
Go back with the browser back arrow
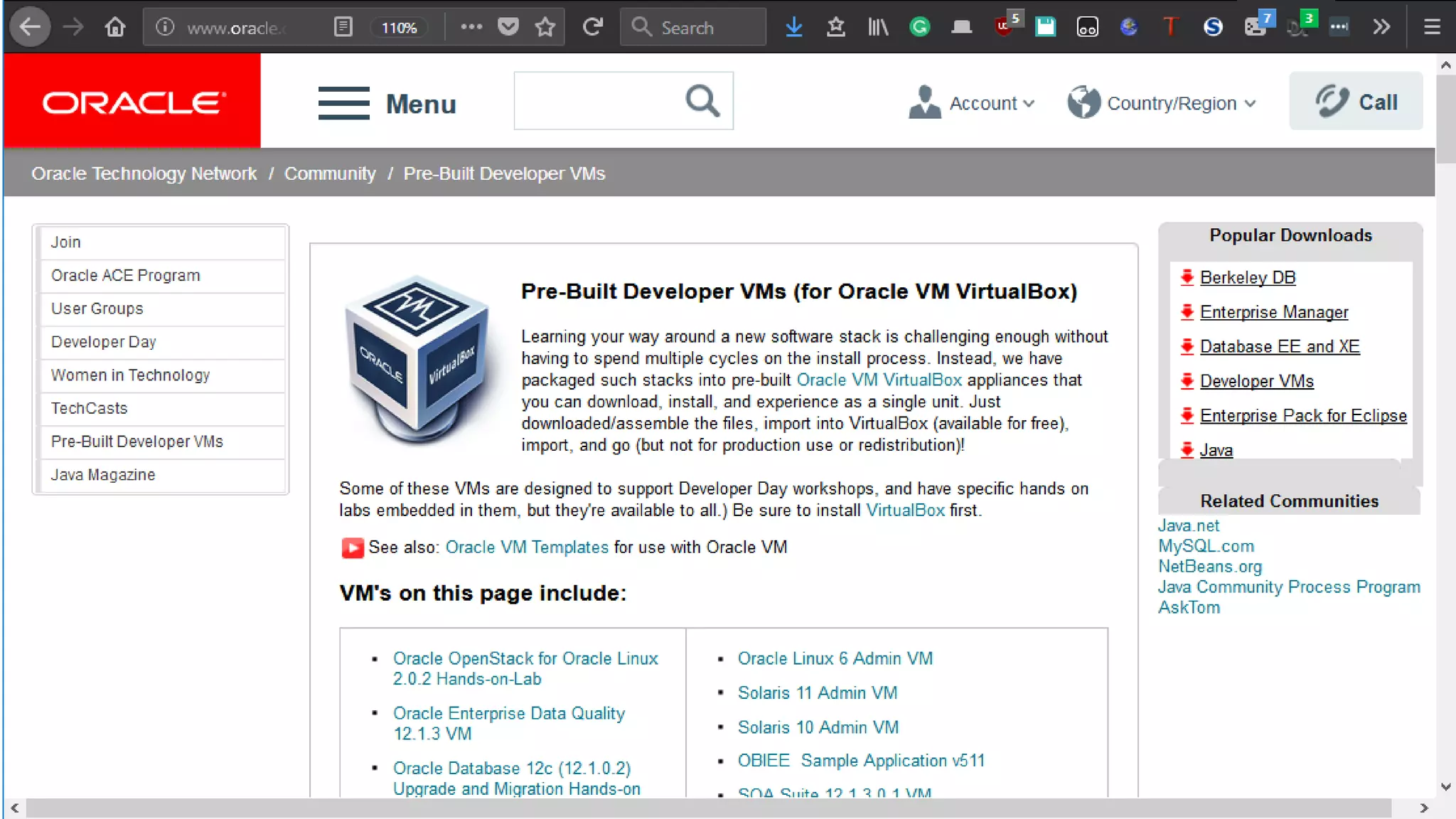click(30, 27)
